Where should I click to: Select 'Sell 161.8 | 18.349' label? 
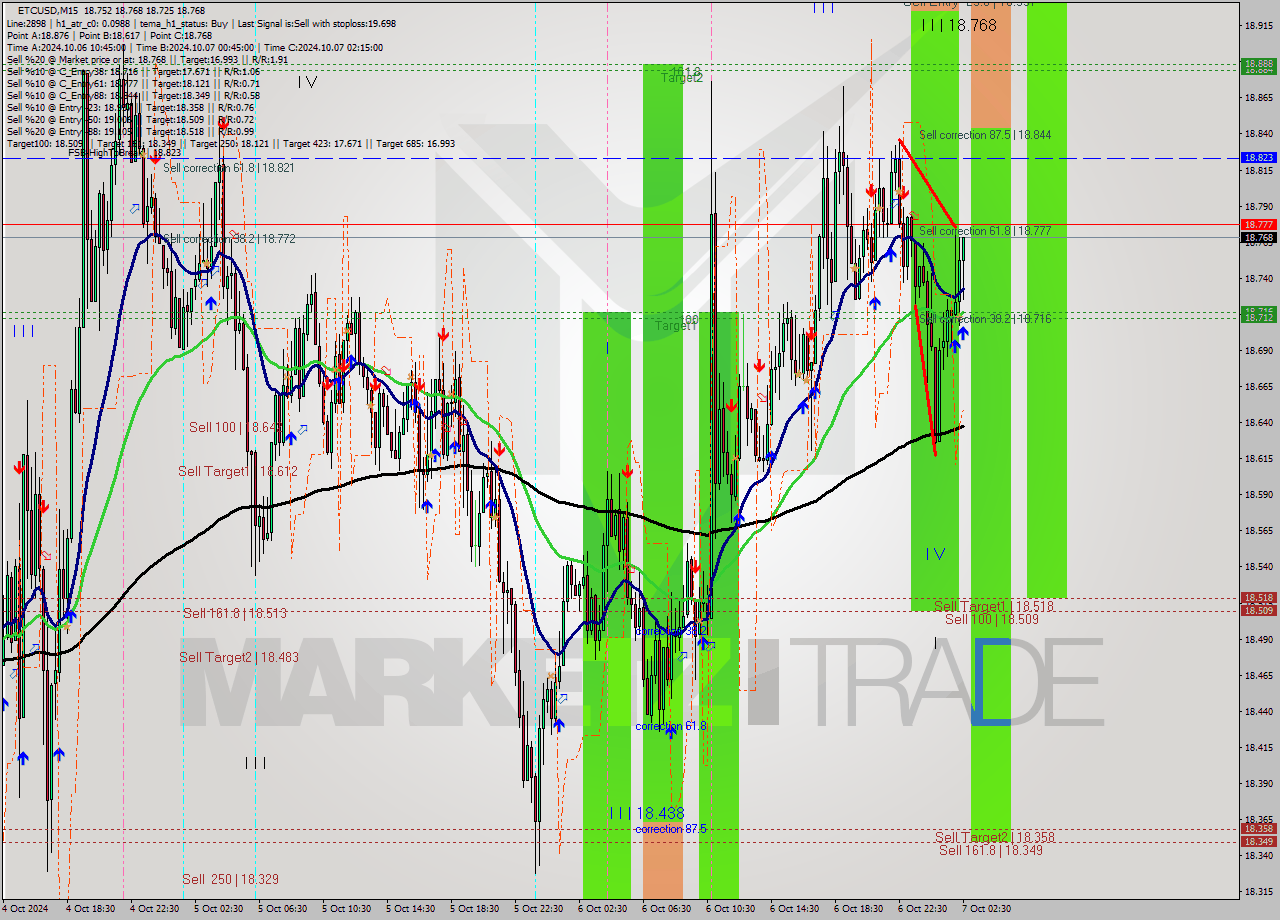[x=991, y=850]
